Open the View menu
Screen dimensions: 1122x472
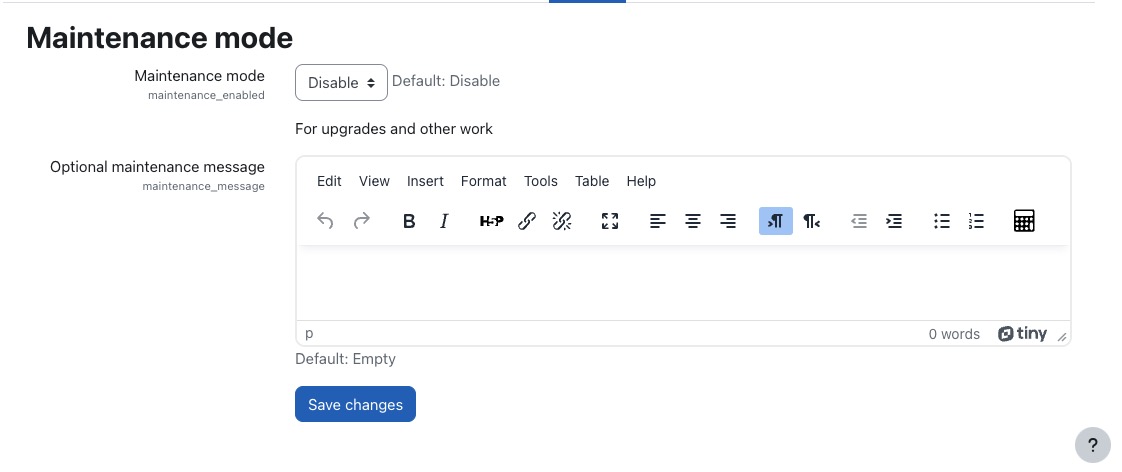374,182
